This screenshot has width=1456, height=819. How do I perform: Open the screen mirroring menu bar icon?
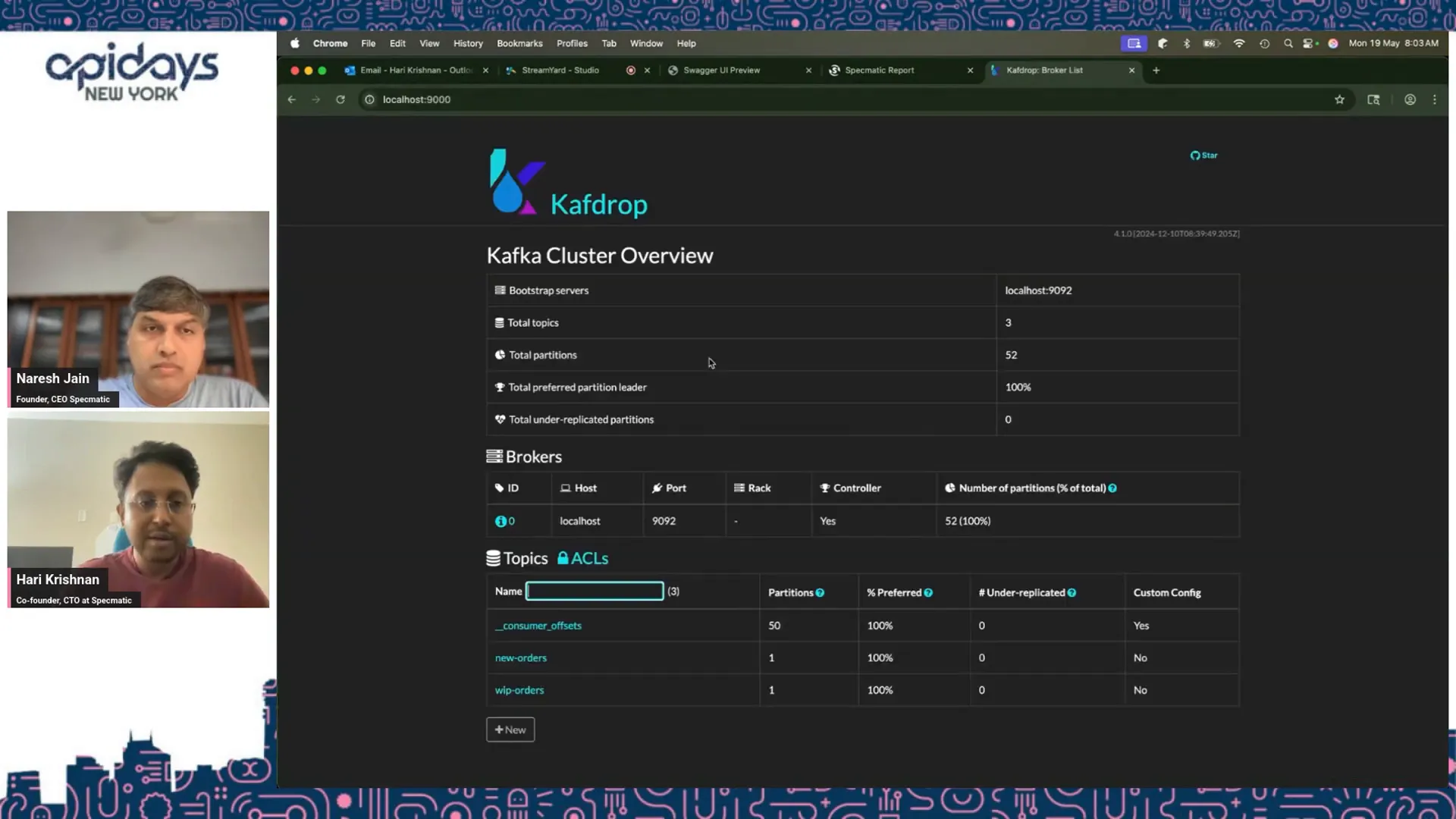pos(1134,43)
